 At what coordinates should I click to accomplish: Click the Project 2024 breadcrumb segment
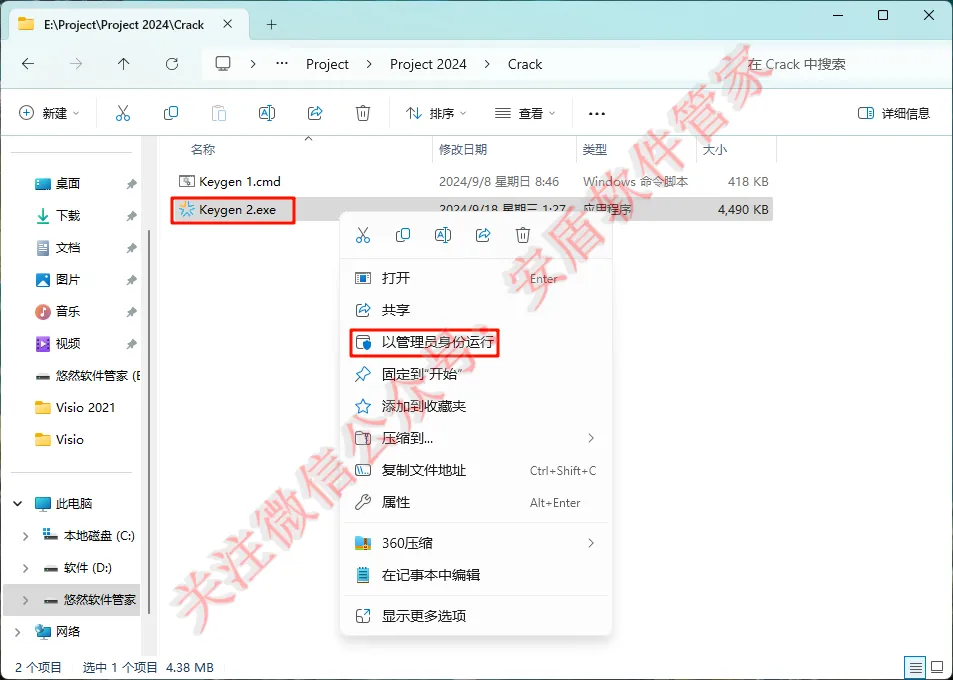pyautogui.click(x=428, y=64)
